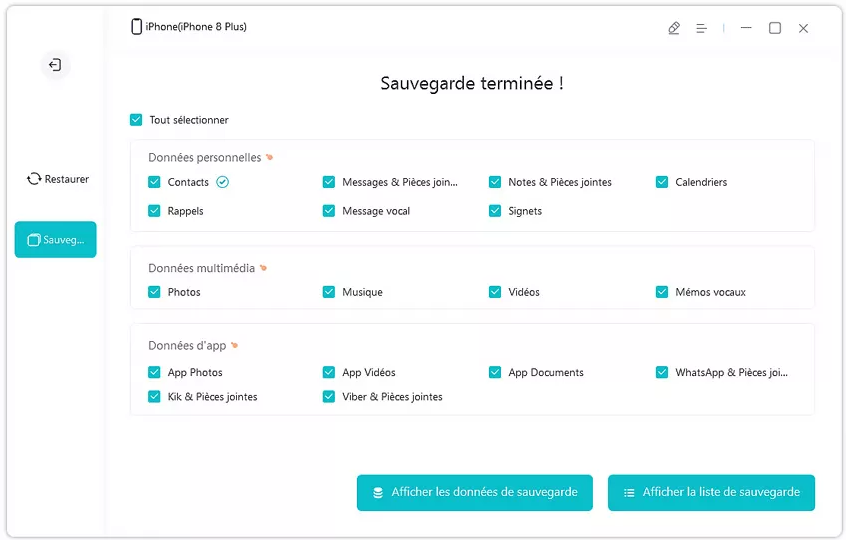Toggle the Message vocal checkbox
Image resolution: width=846 pixels, height=540 pixels.
point(329,211)
